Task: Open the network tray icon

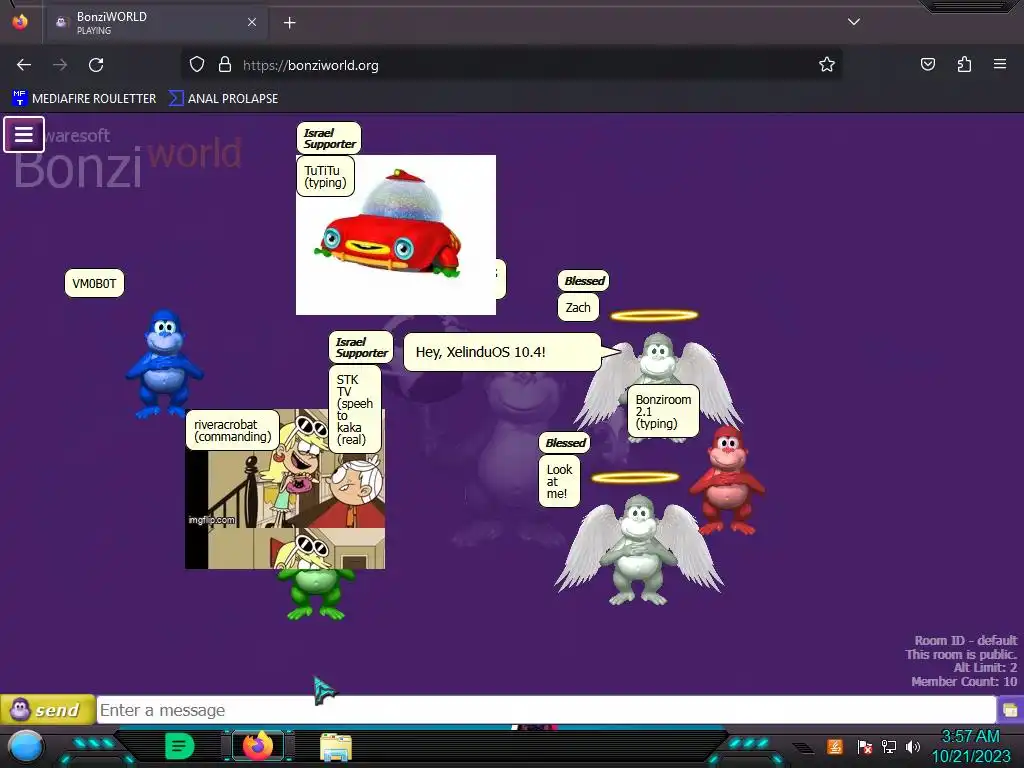Action: (888, 746)
